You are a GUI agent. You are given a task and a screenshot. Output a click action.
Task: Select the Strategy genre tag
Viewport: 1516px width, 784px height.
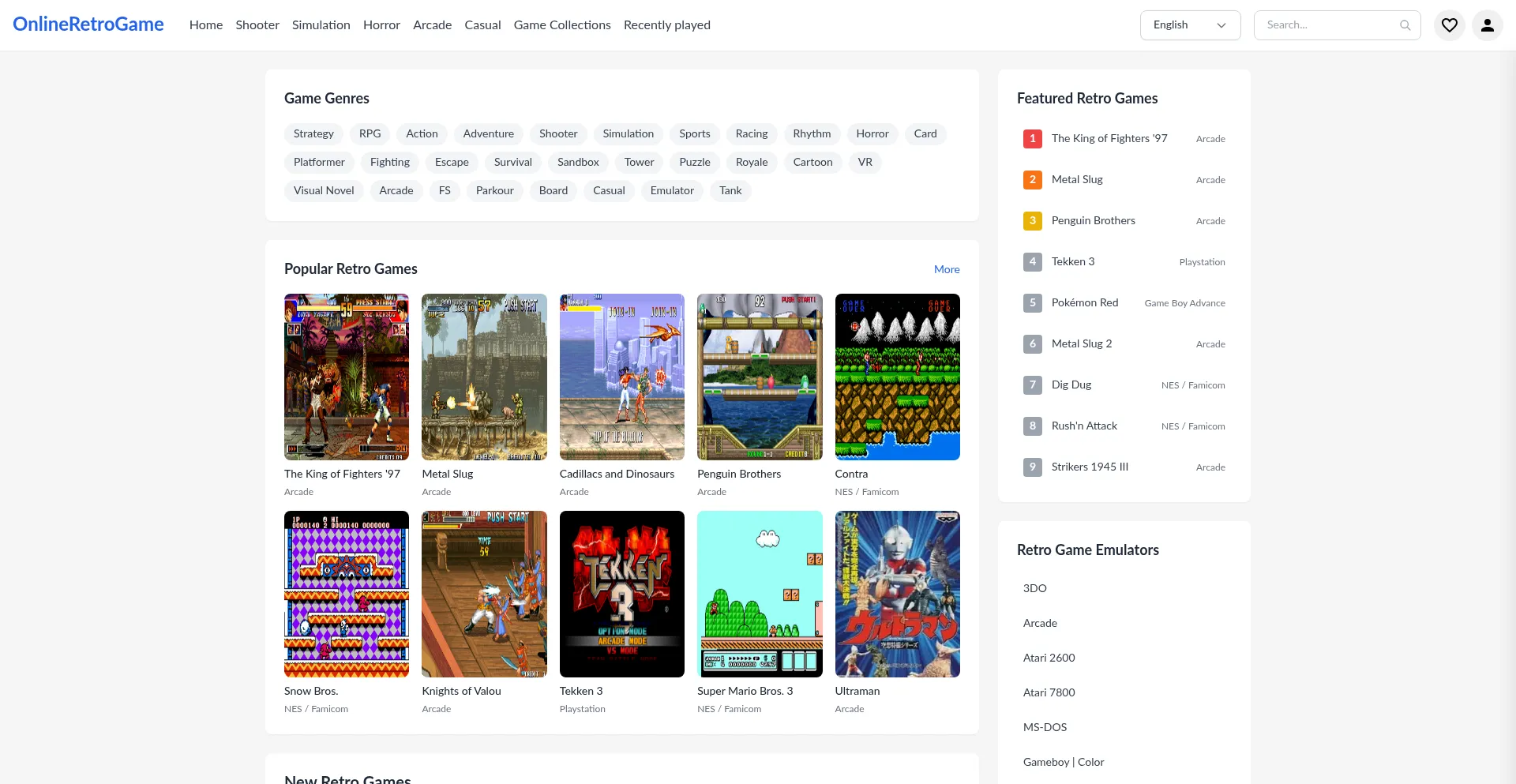click(313, 134)
